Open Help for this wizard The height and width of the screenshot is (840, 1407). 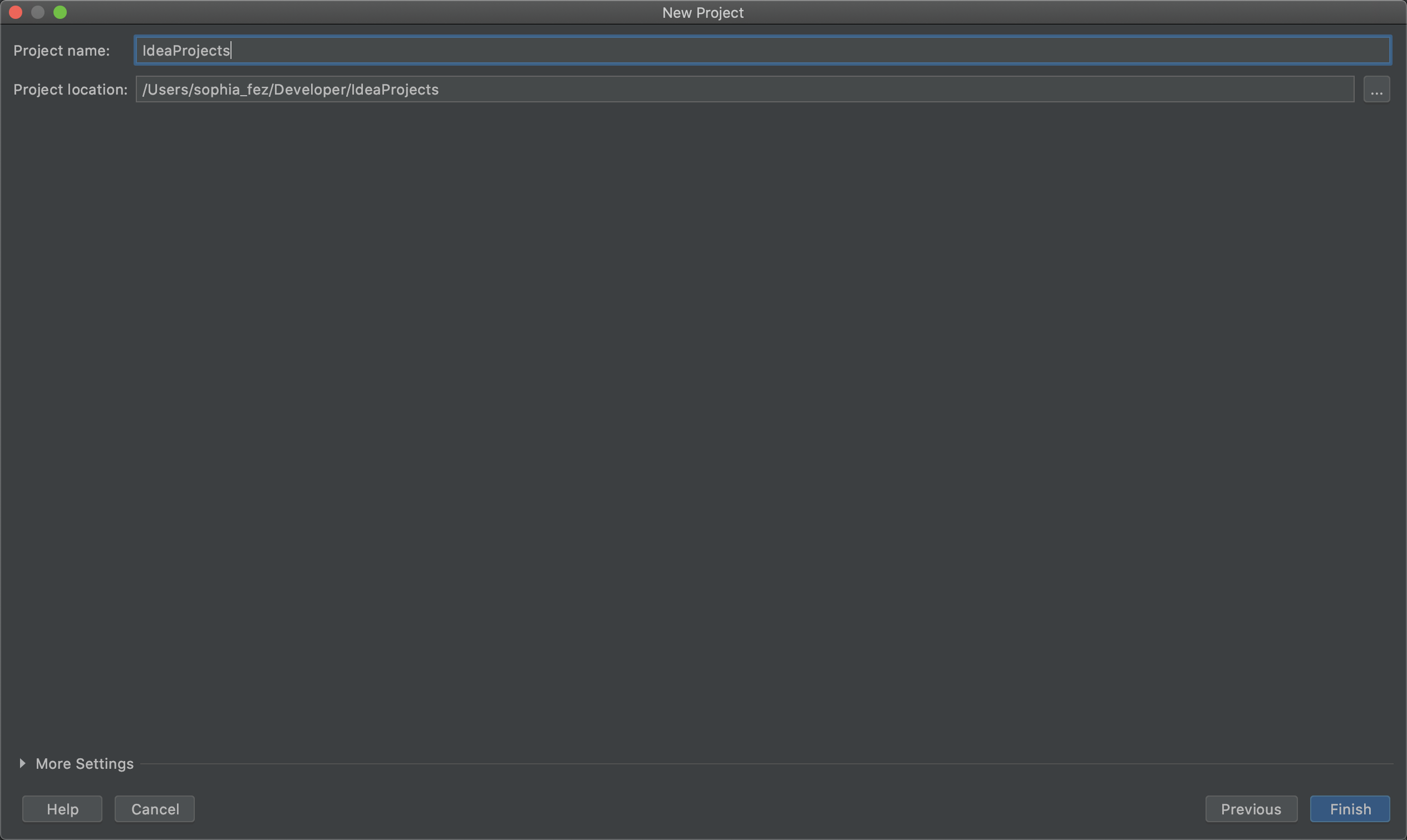pyautogui.click(x=62, y=809)
